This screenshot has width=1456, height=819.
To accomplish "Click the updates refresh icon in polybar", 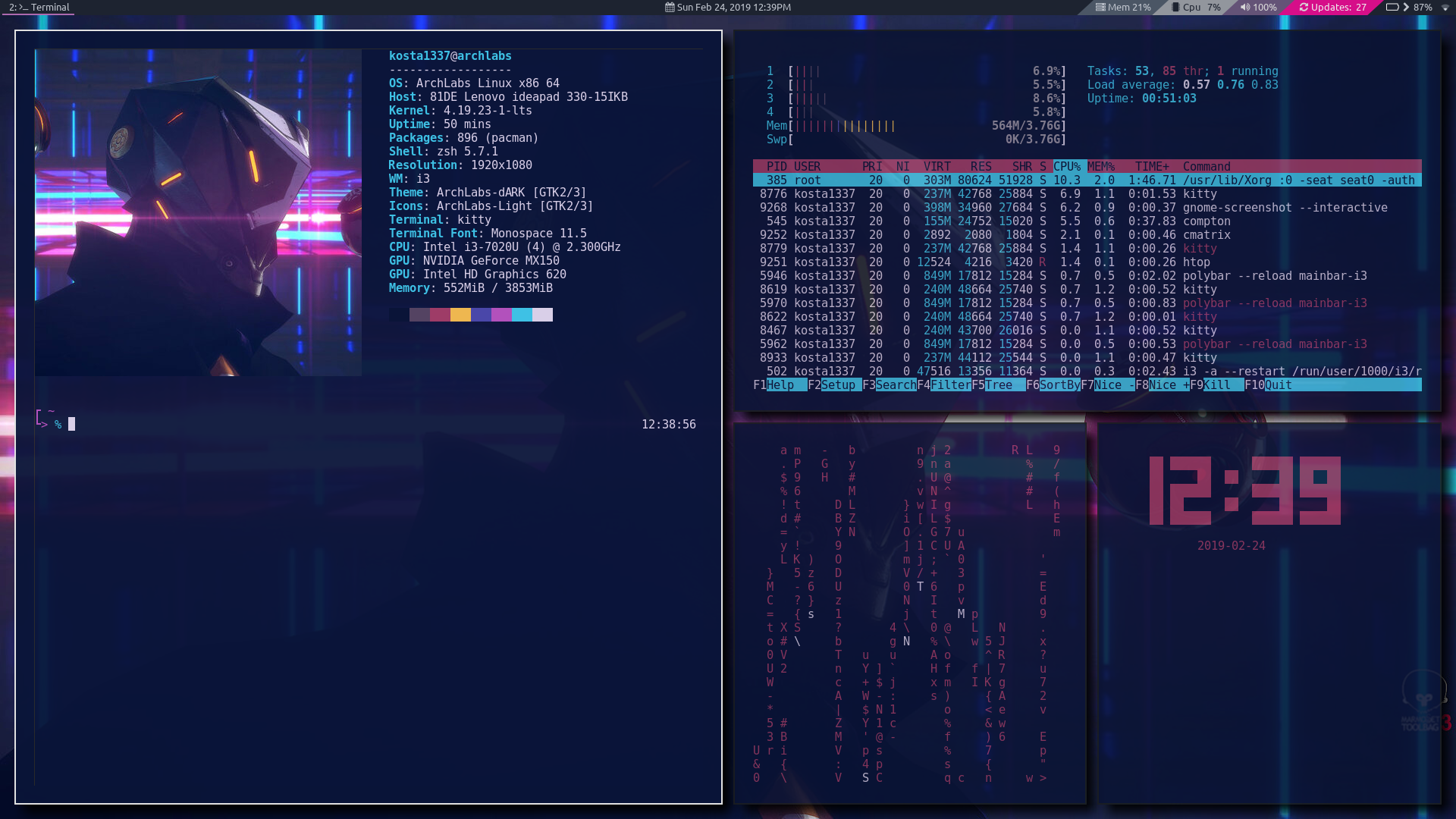I will click(x=1304, y=7).
